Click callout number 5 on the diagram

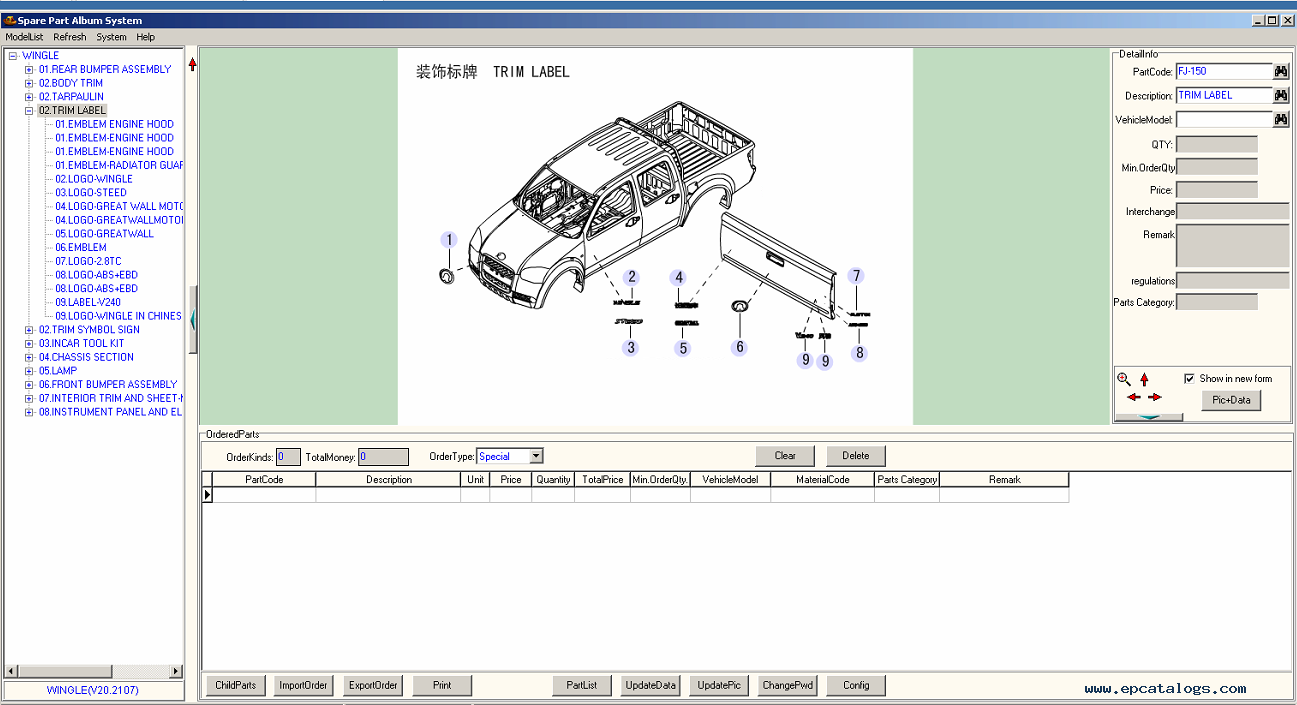pos(683,349)
